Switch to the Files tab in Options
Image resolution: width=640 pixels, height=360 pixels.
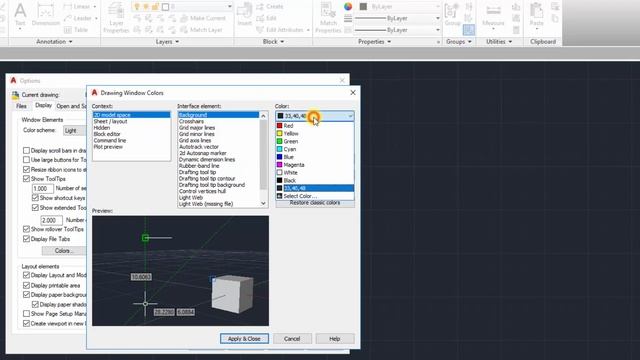[21, 106]
